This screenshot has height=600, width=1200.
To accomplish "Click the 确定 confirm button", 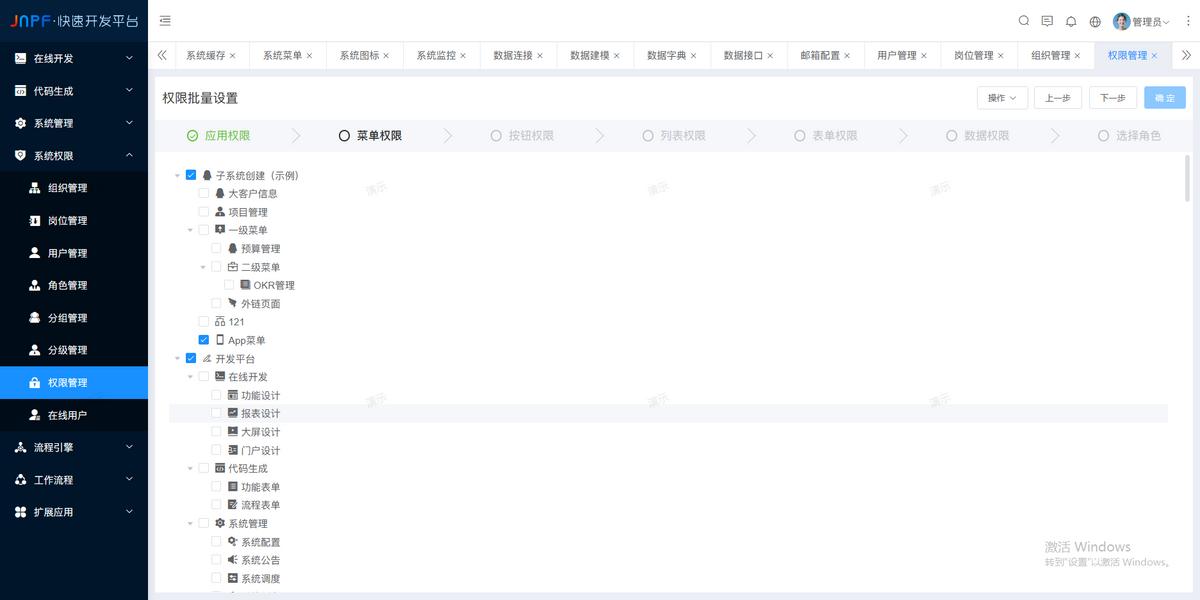I will click(1164, 96).
